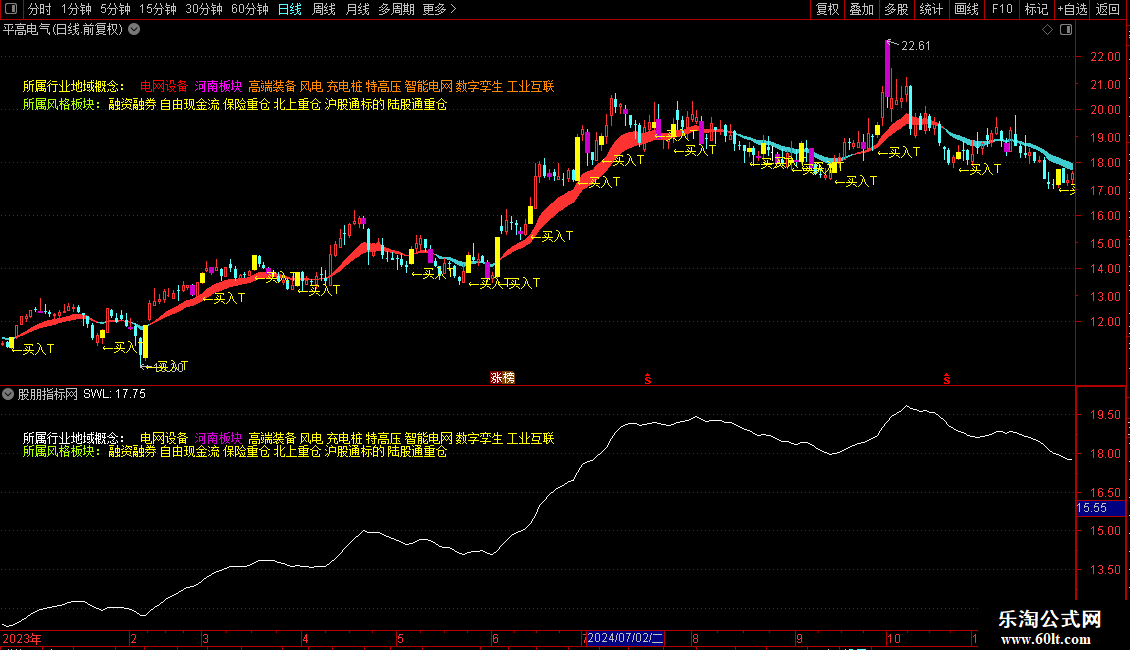Click the 电网设备 industry tag in main chart
Viewport: 1130px width, 650px height.
pos(164,86)
